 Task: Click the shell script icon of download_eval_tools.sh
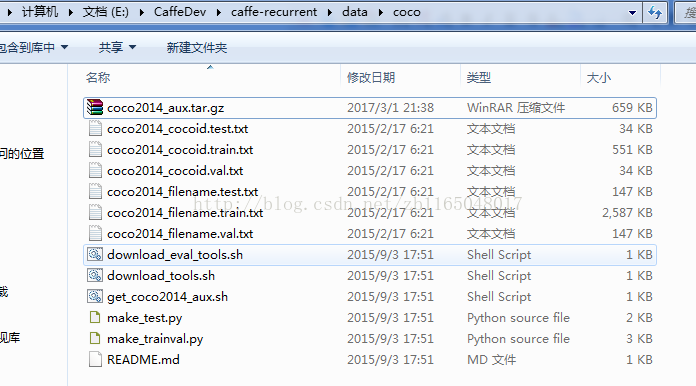[x=95, y=254]
